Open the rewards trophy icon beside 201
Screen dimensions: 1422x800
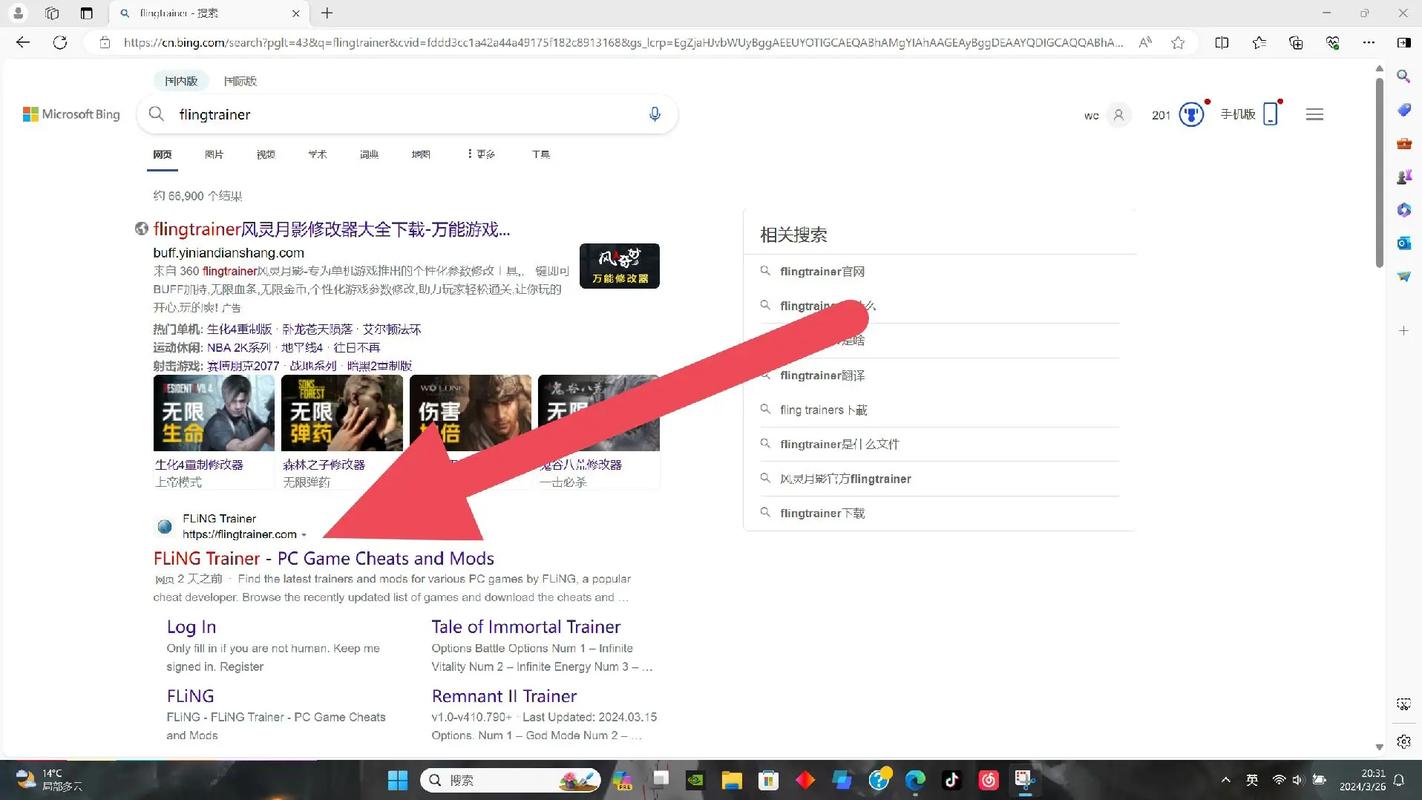tap(1191, 114)
